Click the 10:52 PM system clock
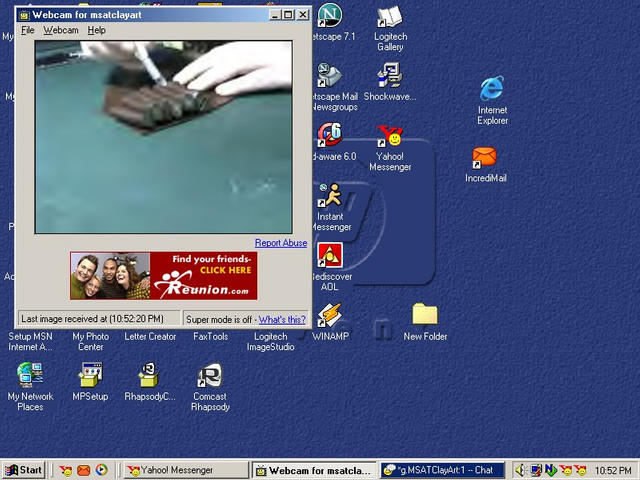The width and height of the screenshot is (640, 480). click(613, 471)
